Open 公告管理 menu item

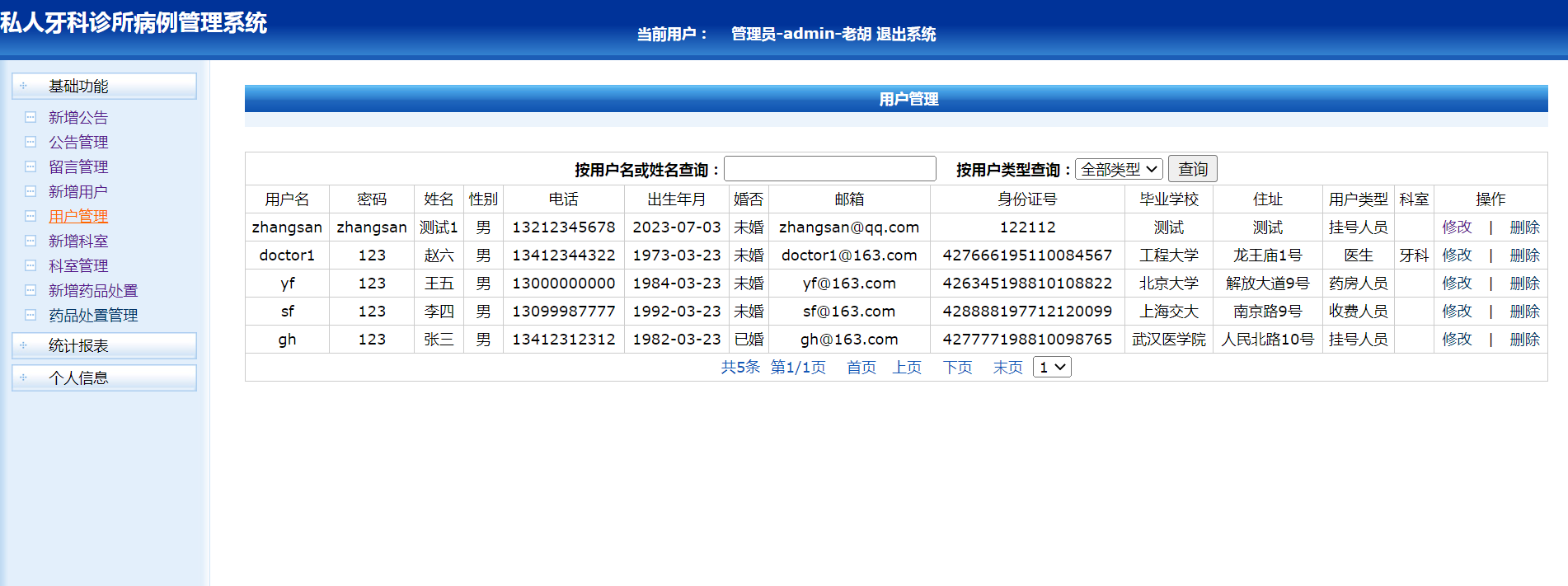pyautogui.click(x=78, y=142)
